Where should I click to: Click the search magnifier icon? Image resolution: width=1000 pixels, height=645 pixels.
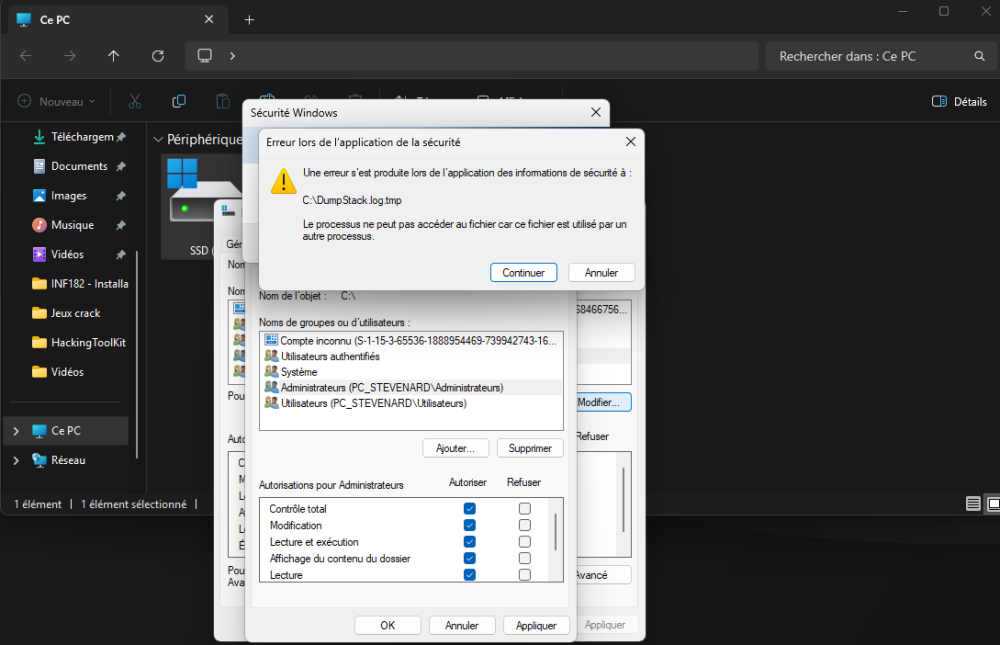click(980, 56)
